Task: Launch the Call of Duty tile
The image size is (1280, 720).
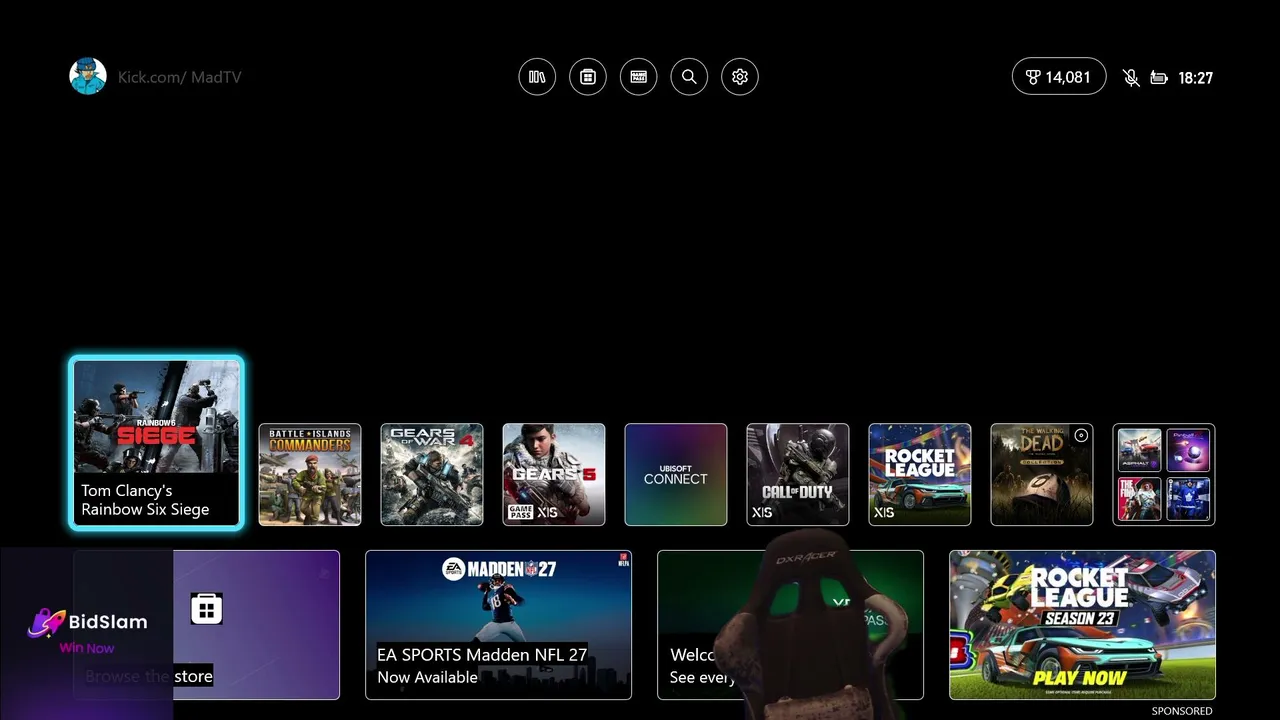Action: [x=798, y=474]
